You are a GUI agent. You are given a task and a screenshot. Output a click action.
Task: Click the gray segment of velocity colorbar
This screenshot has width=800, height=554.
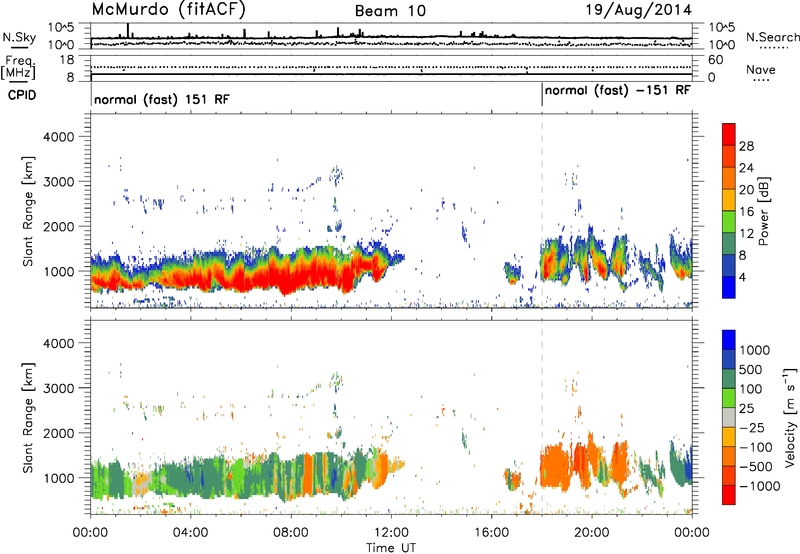[x=729, y=418]
